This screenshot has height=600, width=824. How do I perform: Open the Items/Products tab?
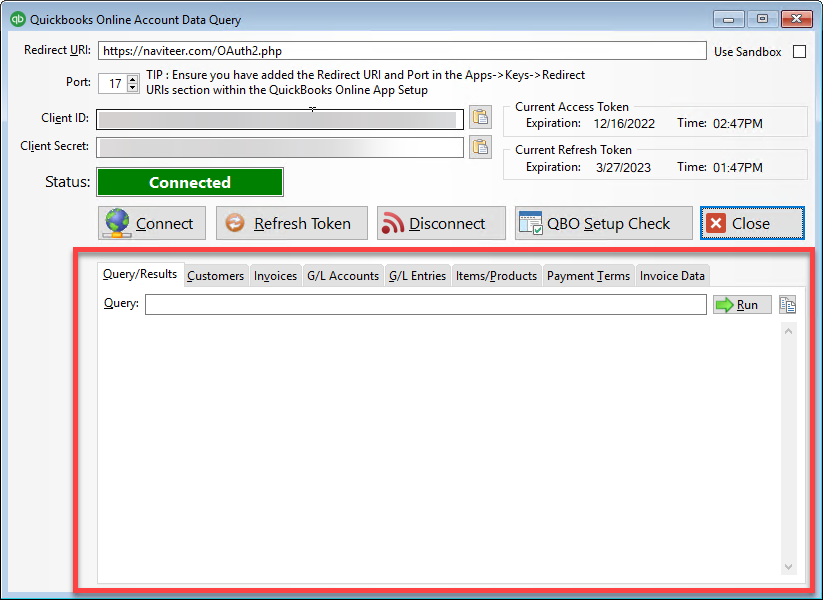click(496, 276)
